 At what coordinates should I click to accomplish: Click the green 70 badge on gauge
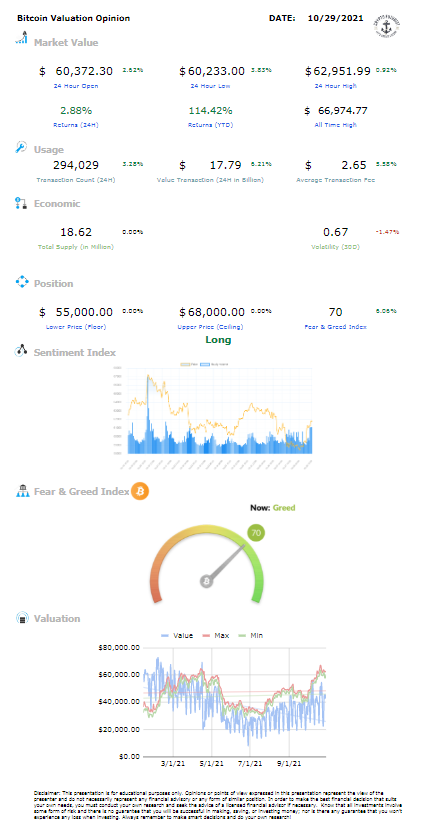[x=256, y=533]
